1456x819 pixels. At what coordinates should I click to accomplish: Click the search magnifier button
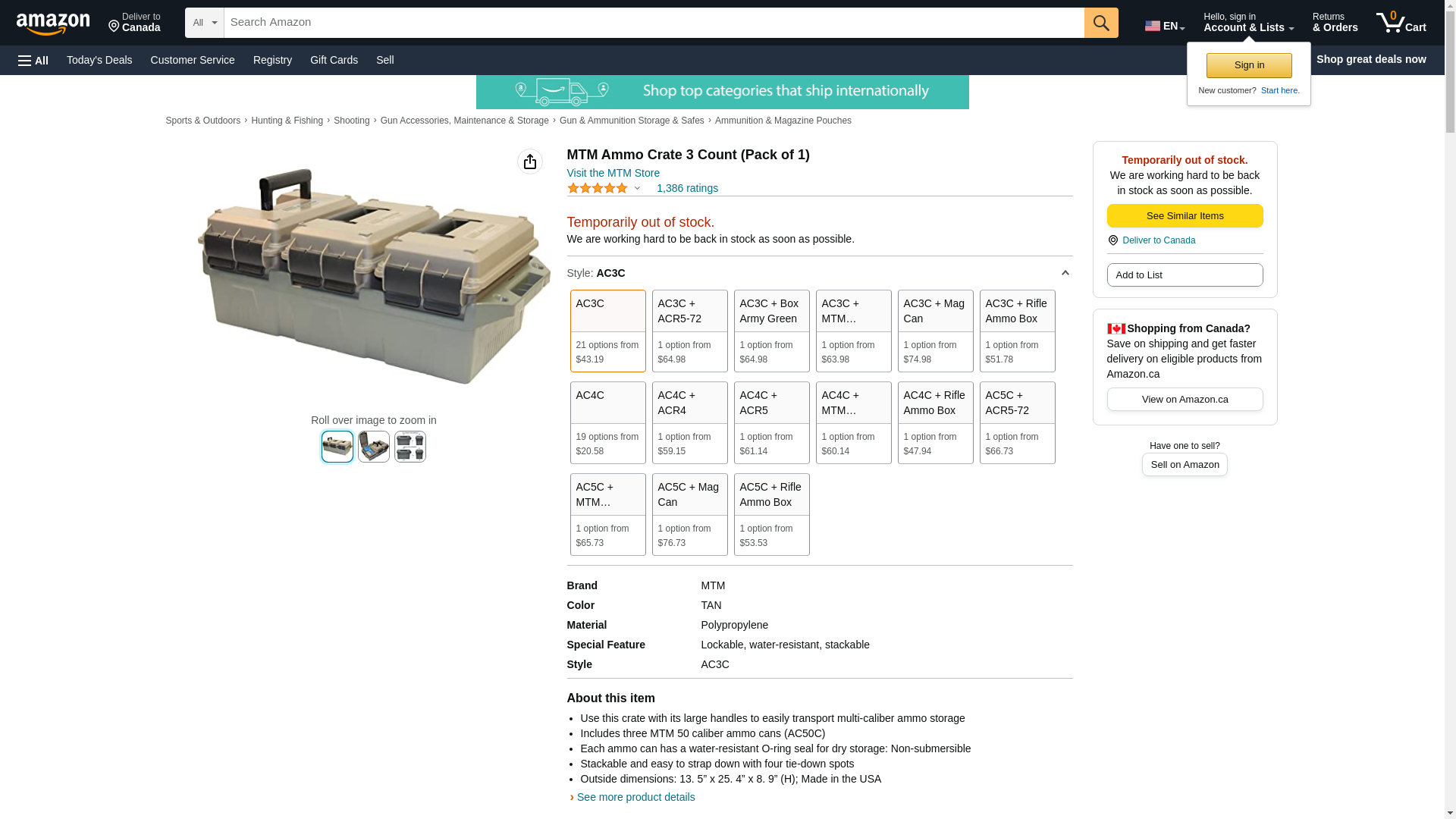tap(1101, 23)
